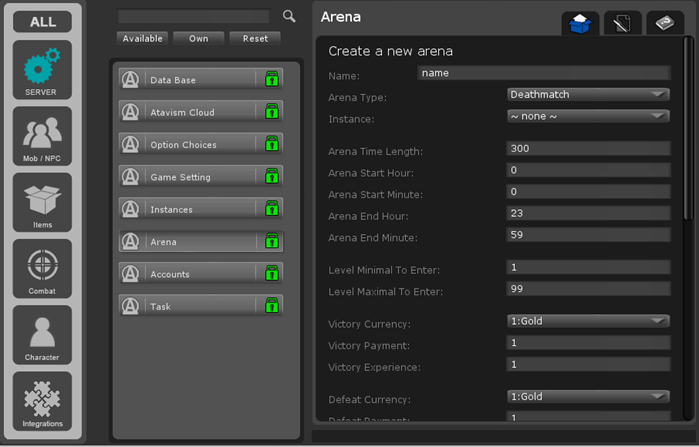The width and height of the screenshot is (699, 447).
Task: Open the Instance dropdown
Action: pos(588,116)
